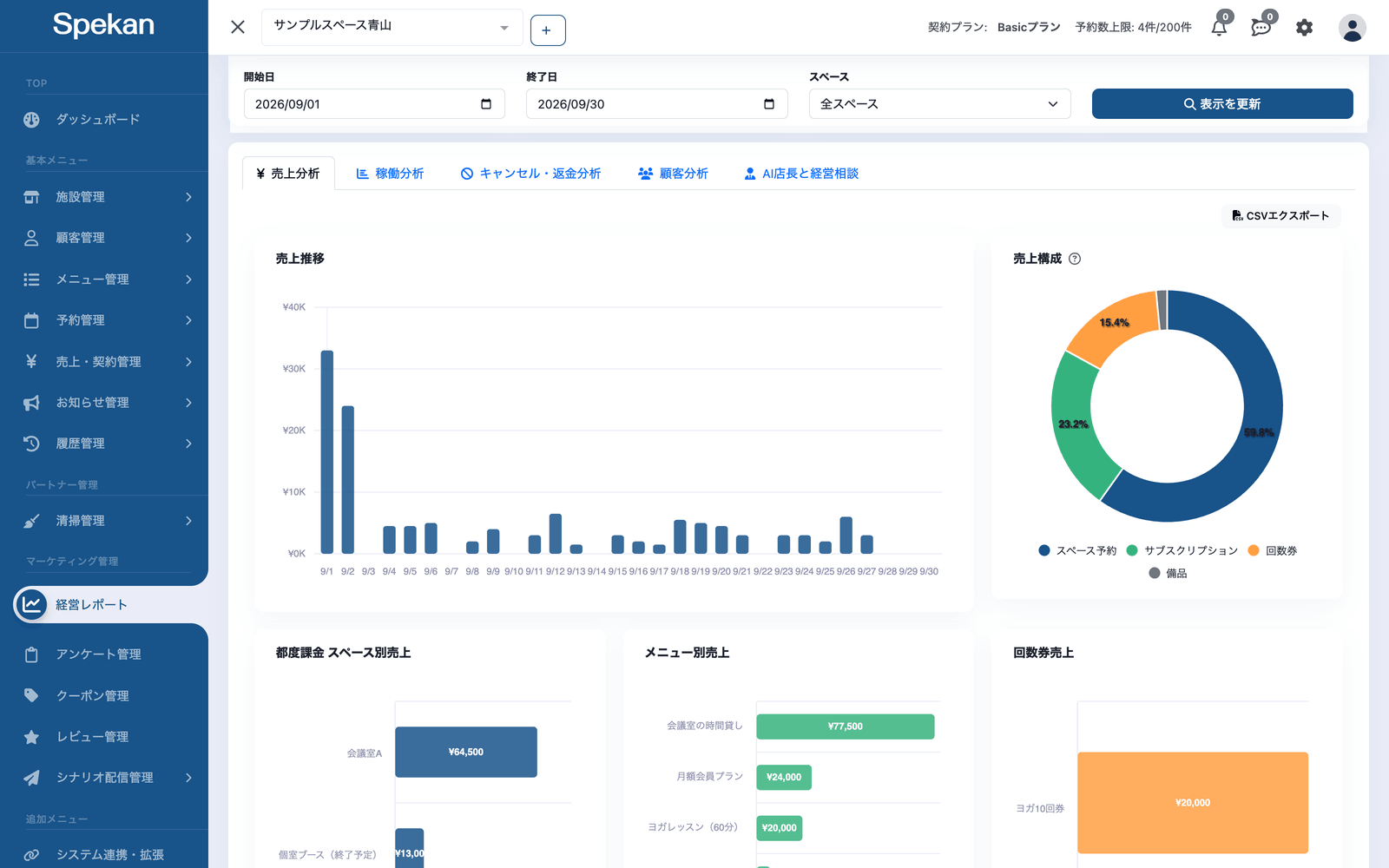The width and height of the screenshot is (1389, 868).
Task: Open the chat messages icon
Action: pos(1261,28)
